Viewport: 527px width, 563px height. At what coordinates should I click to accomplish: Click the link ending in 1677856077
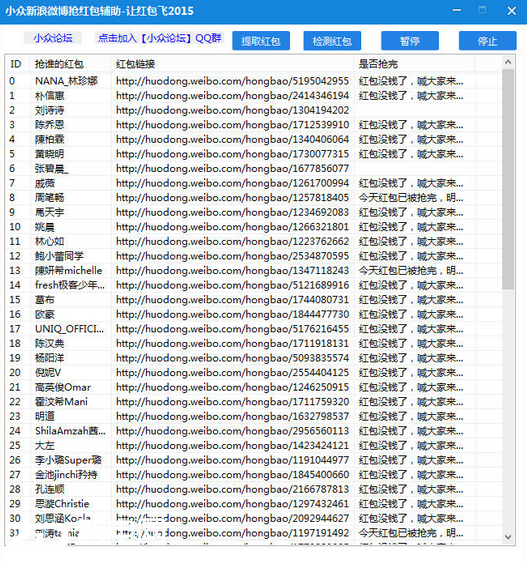click(232, 168)
